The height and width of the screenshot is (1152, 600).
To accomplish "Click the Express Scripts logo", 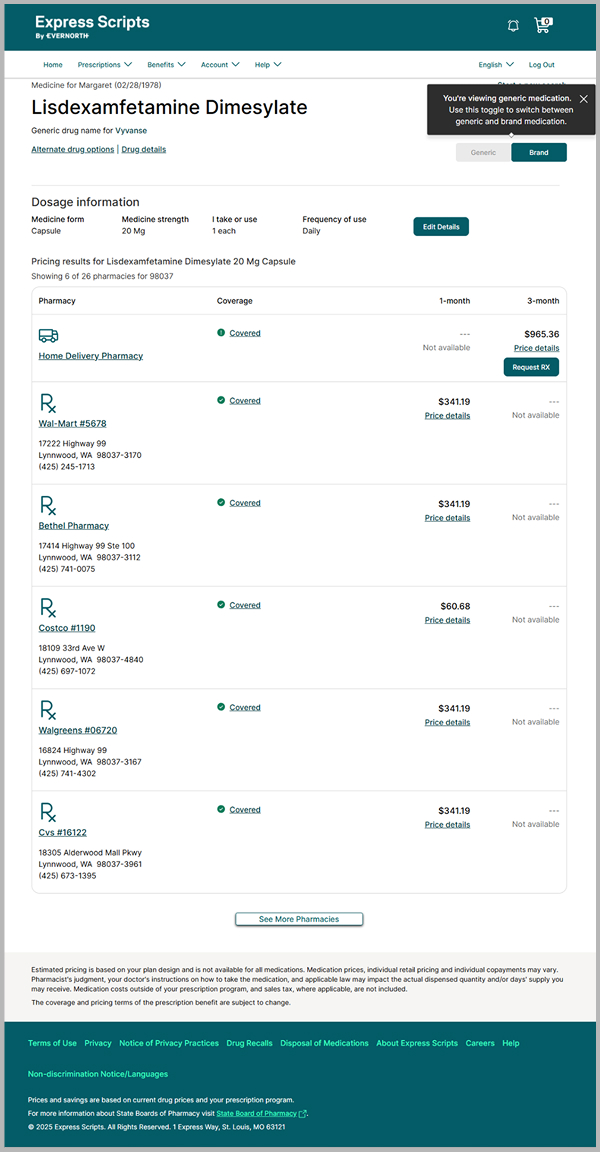I will tap(92, 26).
